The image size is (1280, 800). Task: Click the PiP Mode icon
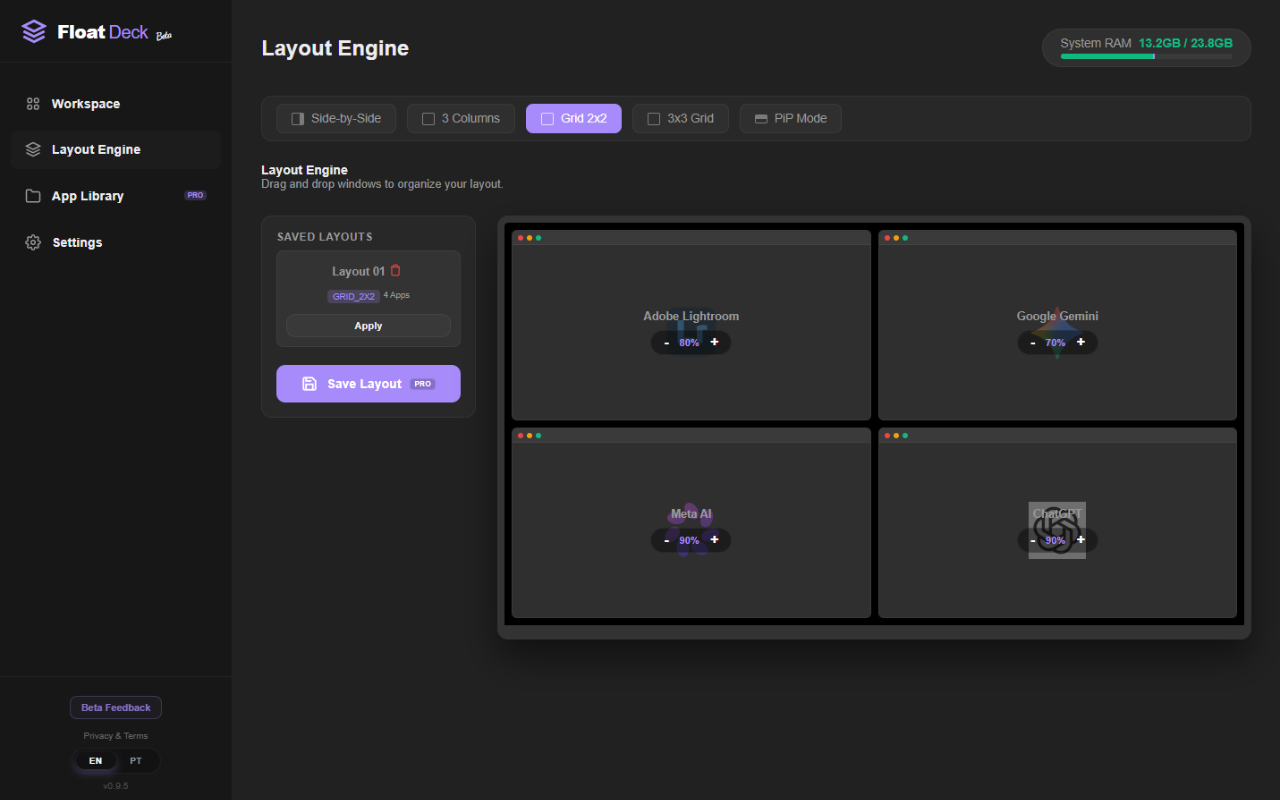[x=761, y=119]
